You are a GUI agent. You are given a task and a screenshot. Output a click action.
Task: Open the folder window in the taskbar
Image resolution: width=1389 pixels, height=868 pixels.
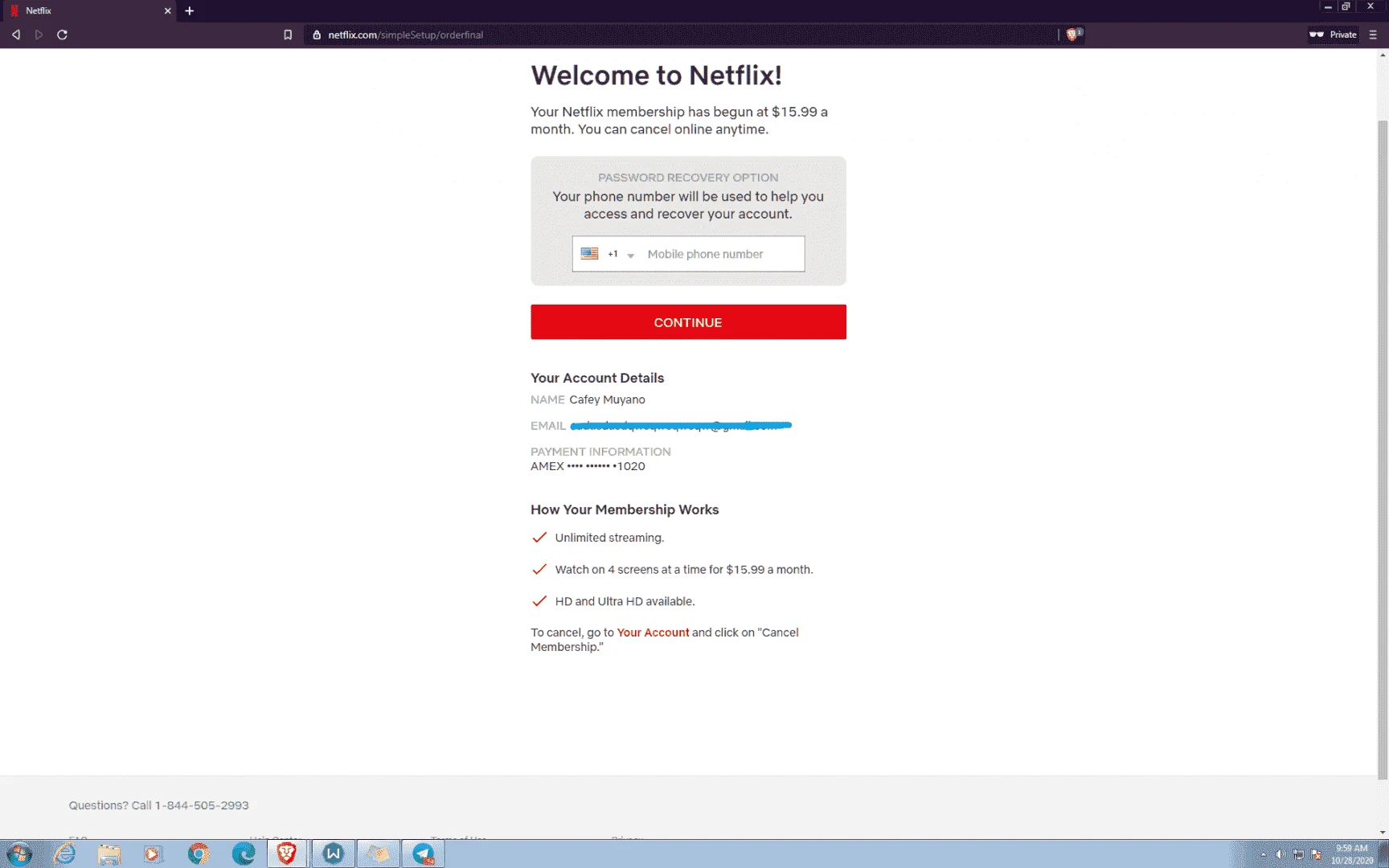tap(378, 854)
